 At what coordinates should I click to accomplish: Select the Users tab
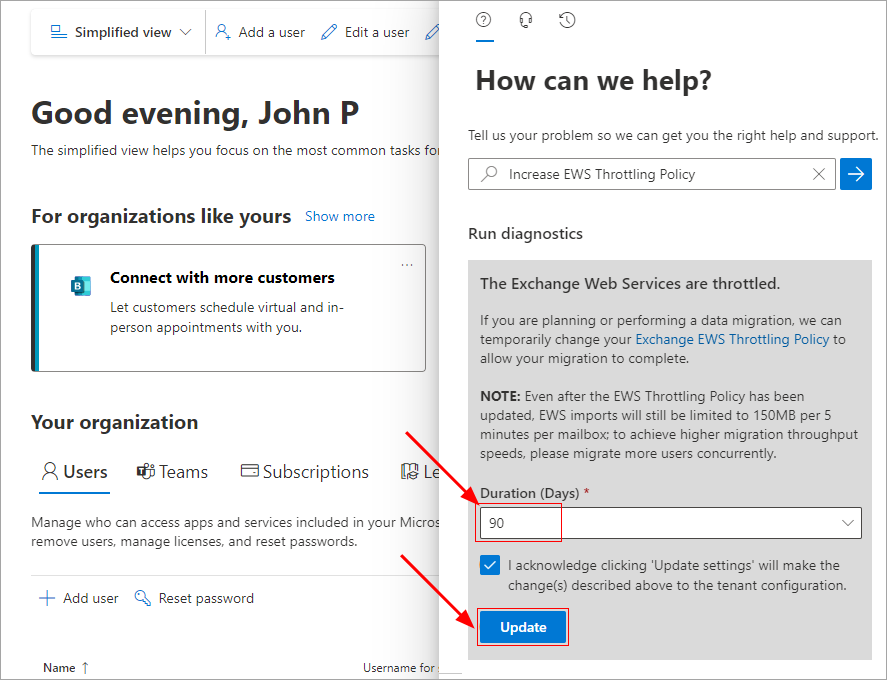coord(74,472)
